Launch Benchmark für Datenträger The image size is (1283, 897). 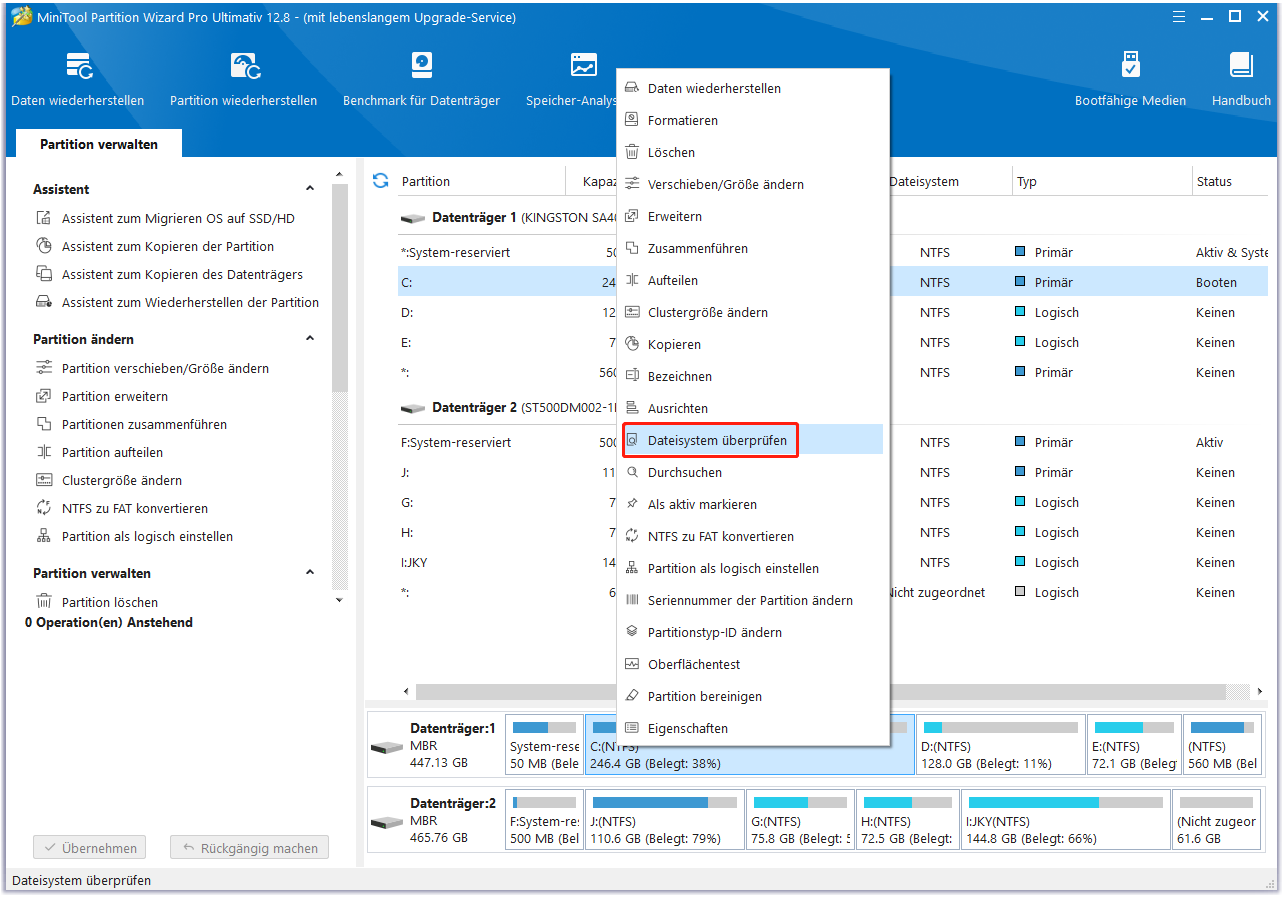coord(421,79)
